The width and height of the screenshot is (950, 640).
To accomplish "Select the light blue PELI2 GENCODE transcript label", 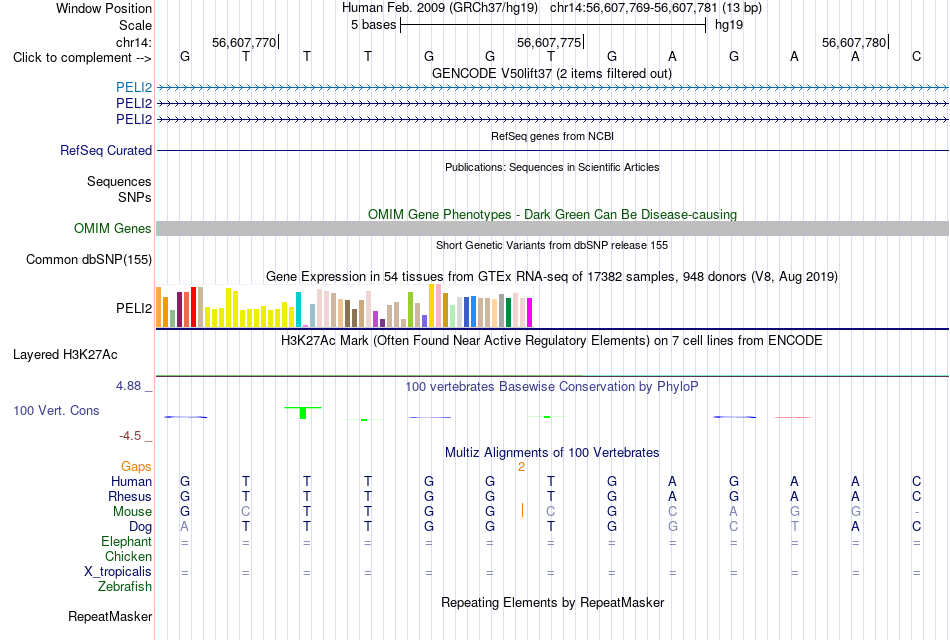I will [134, 87].
